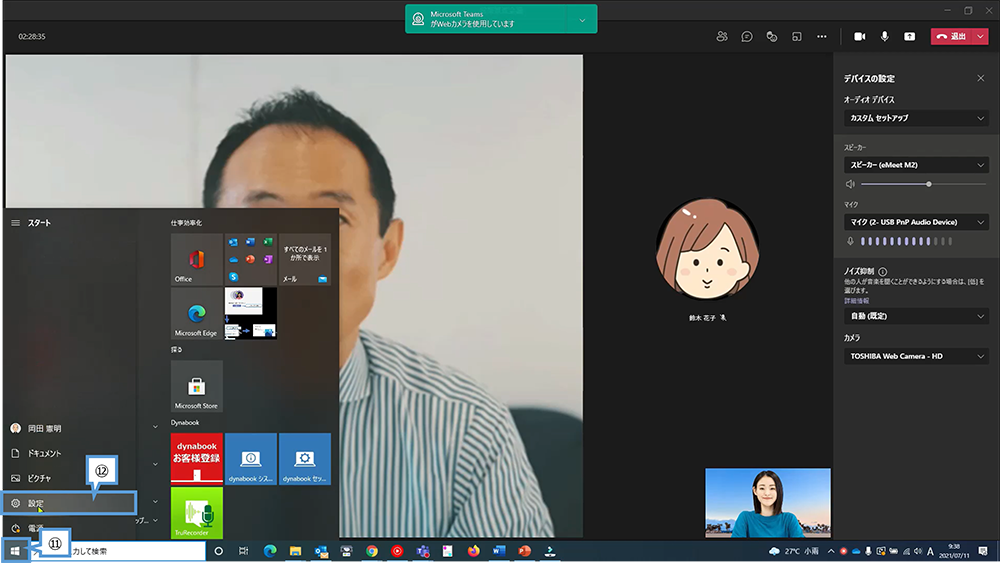The width and height of the screenshot is (1000, 563).
Task: Launch Firefox from the taskbar
Action: 473,551
